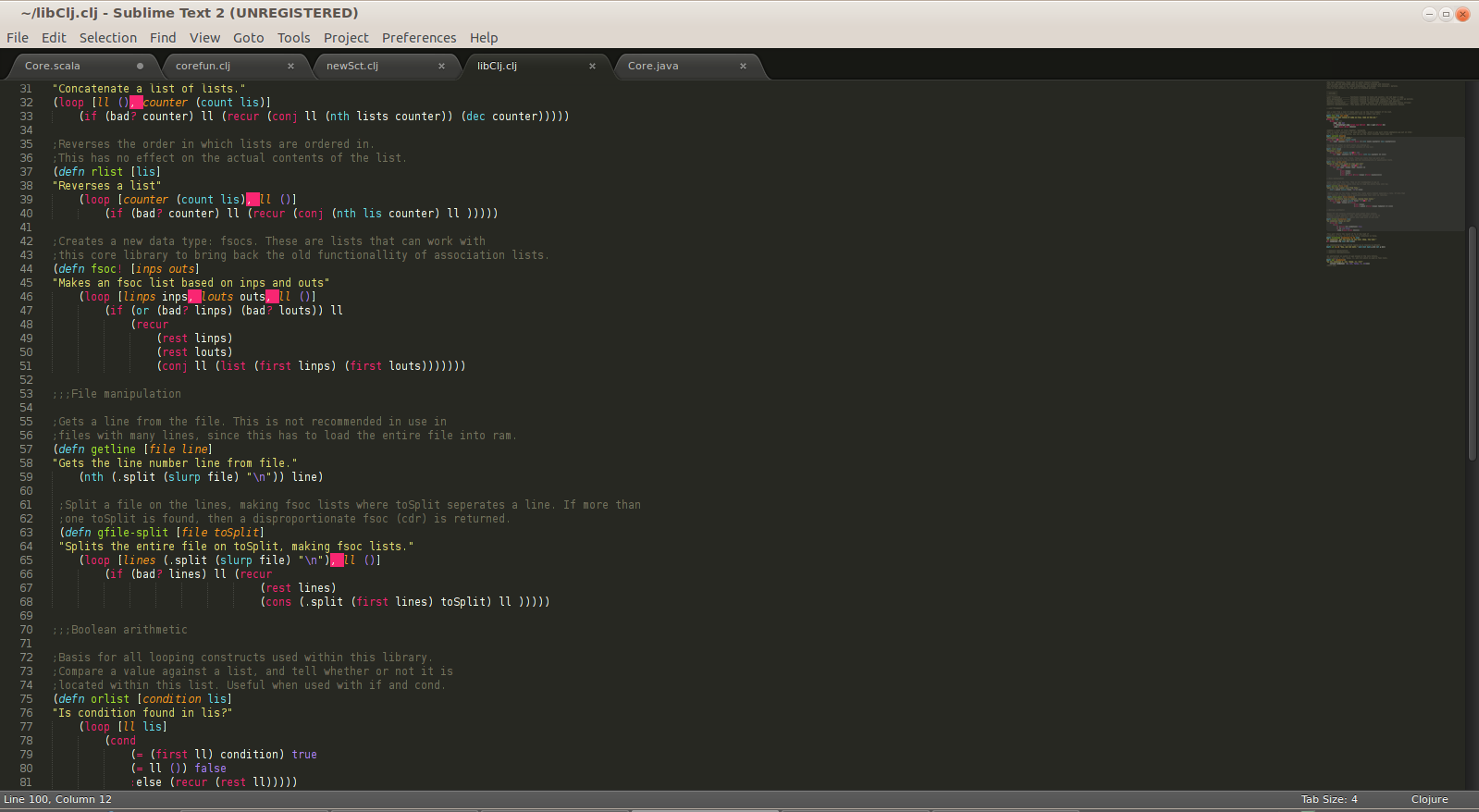
Task: Click the ";;;File manipulation" comment
Action: click(x=117, y=394)
